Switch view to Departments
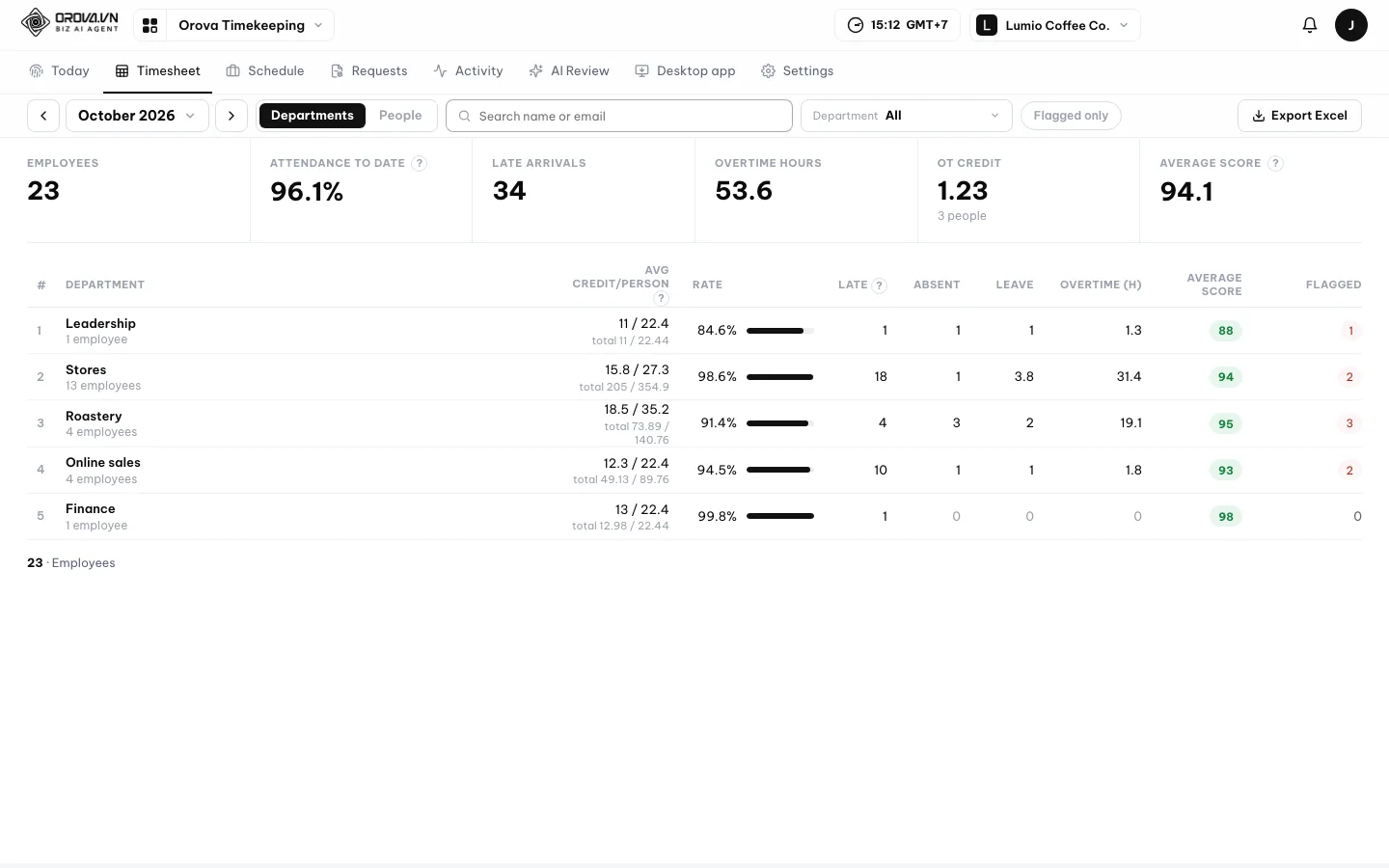The width and height of the screenshot is (1389, 868). point(313,116)
